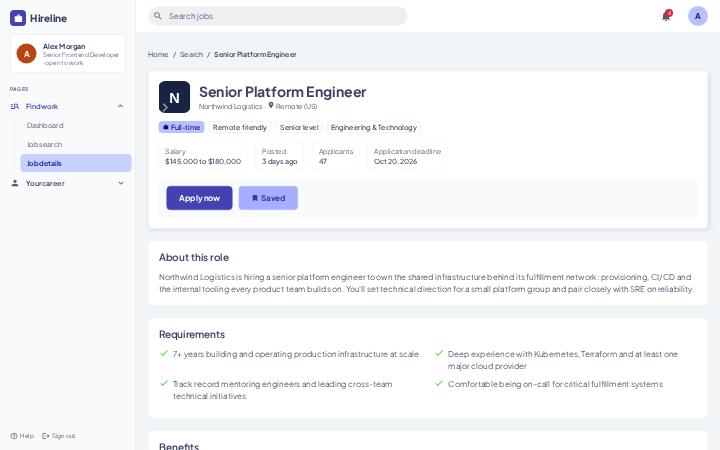720x450 pixels.
Task: Go to Home breadcrumb
Action: [x=158, y=54]
